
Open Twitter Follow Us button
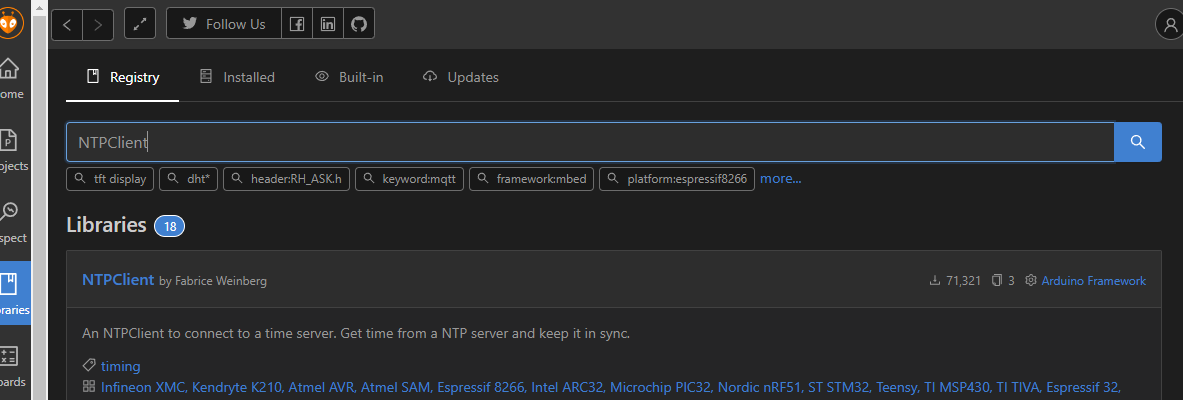pos(224,24)
